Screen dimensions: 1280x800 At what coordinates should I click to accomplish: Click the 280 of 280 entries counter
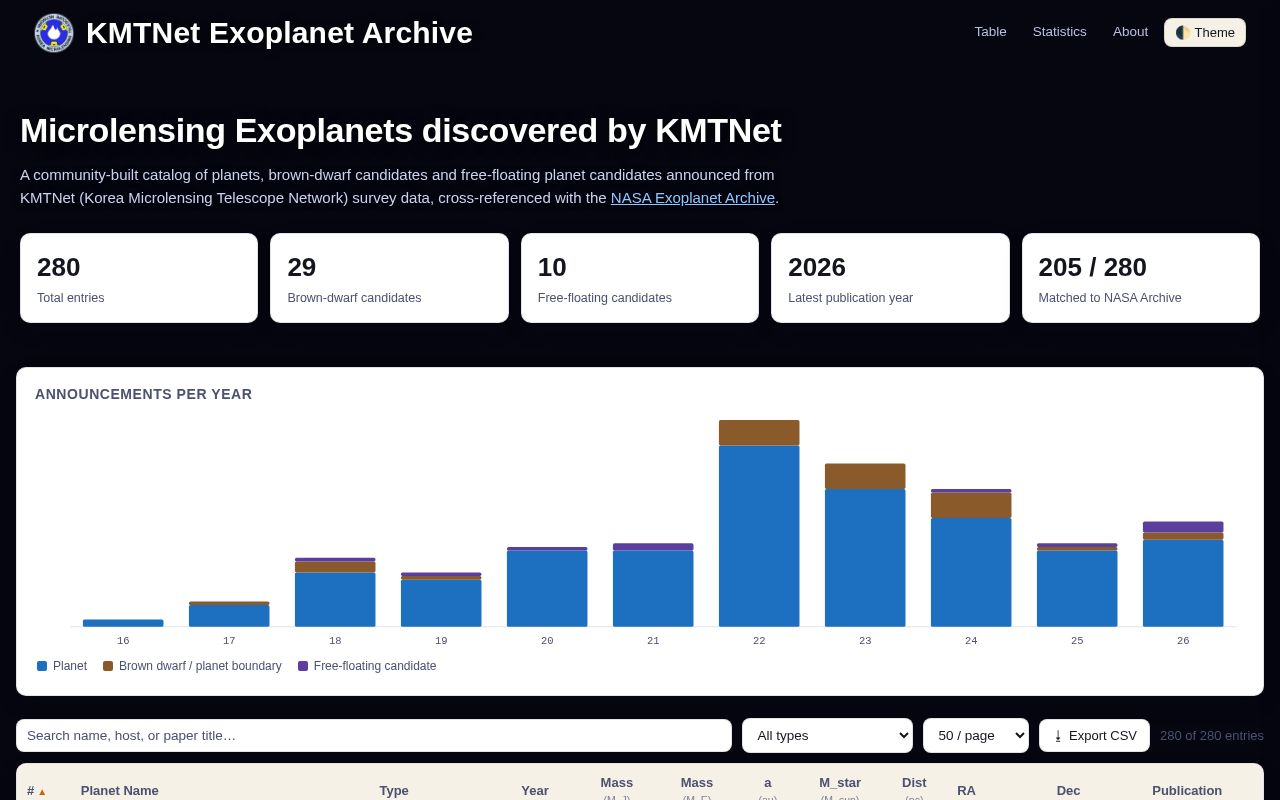(x=1212, y=736)
